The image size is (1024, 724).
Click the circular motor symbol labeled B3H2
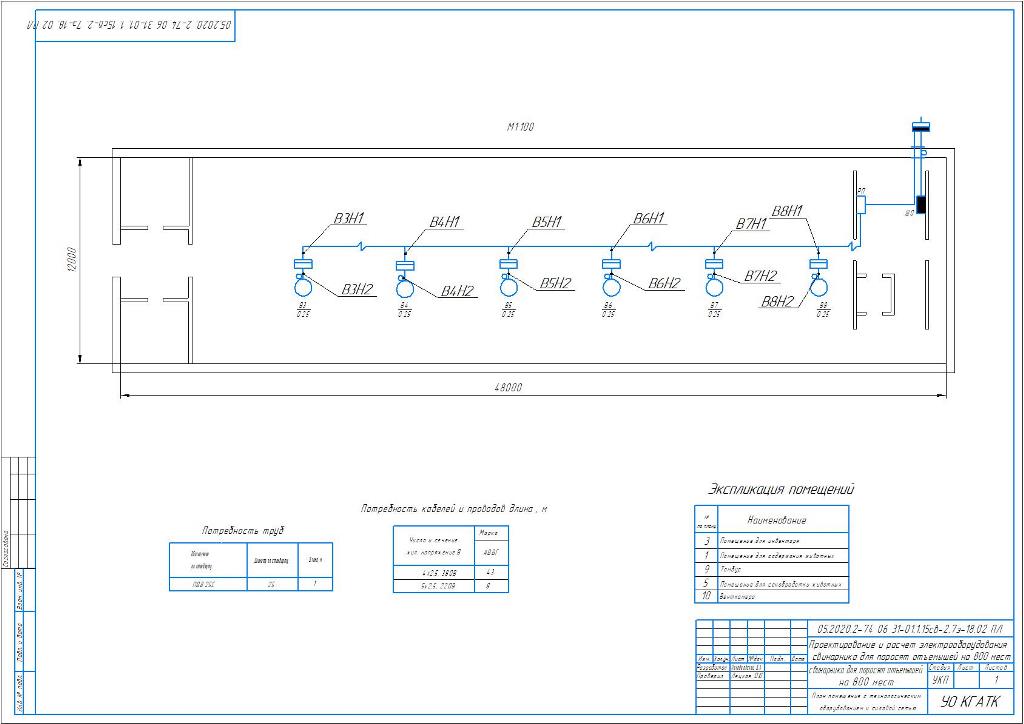click(304, 287)
